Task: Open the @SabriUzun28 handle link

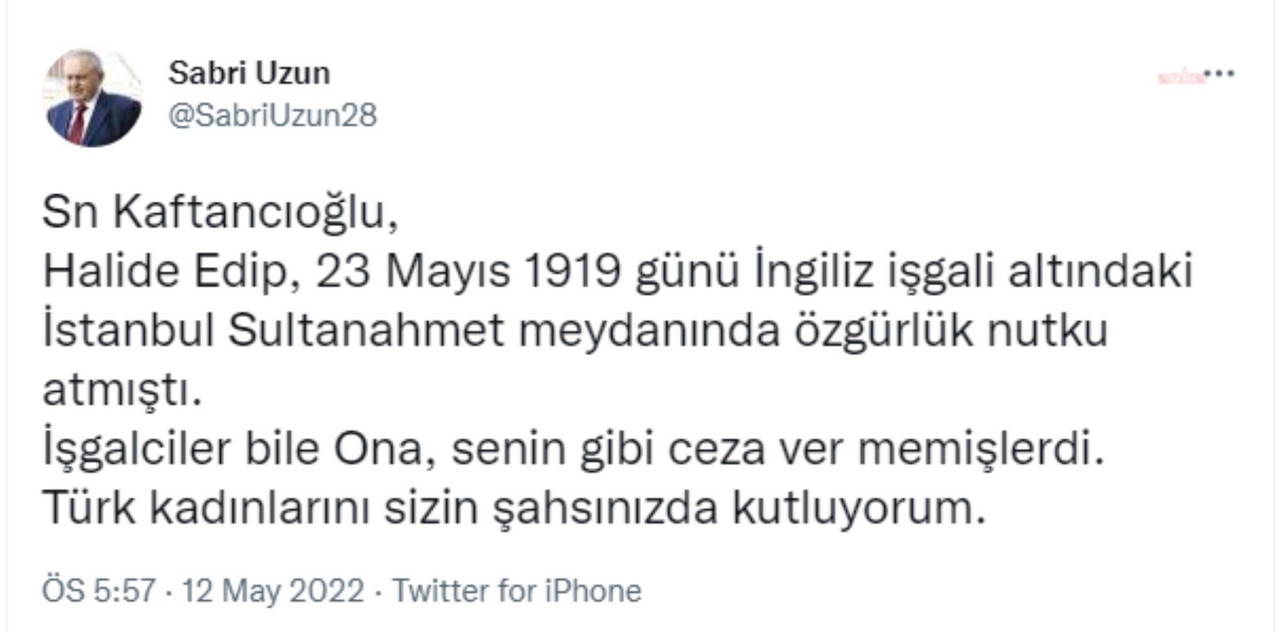Action: pos(272,116)
